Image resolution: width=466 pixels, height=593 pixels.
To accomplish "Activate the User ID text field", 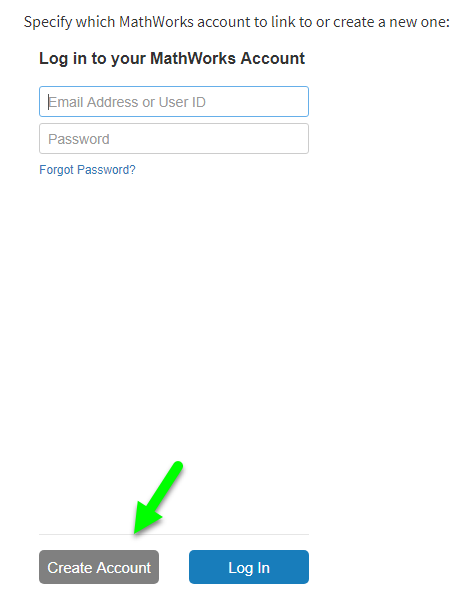I will coord(174,102).
